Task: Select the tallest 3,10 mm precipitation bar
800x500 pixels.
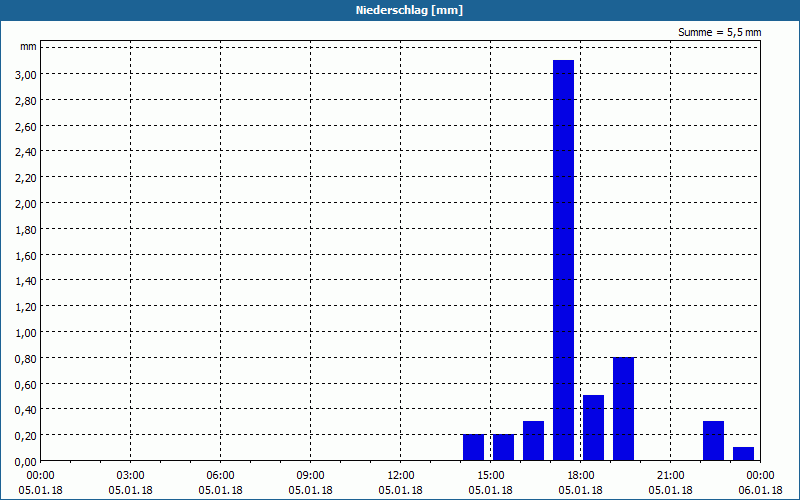Action: 563,260
